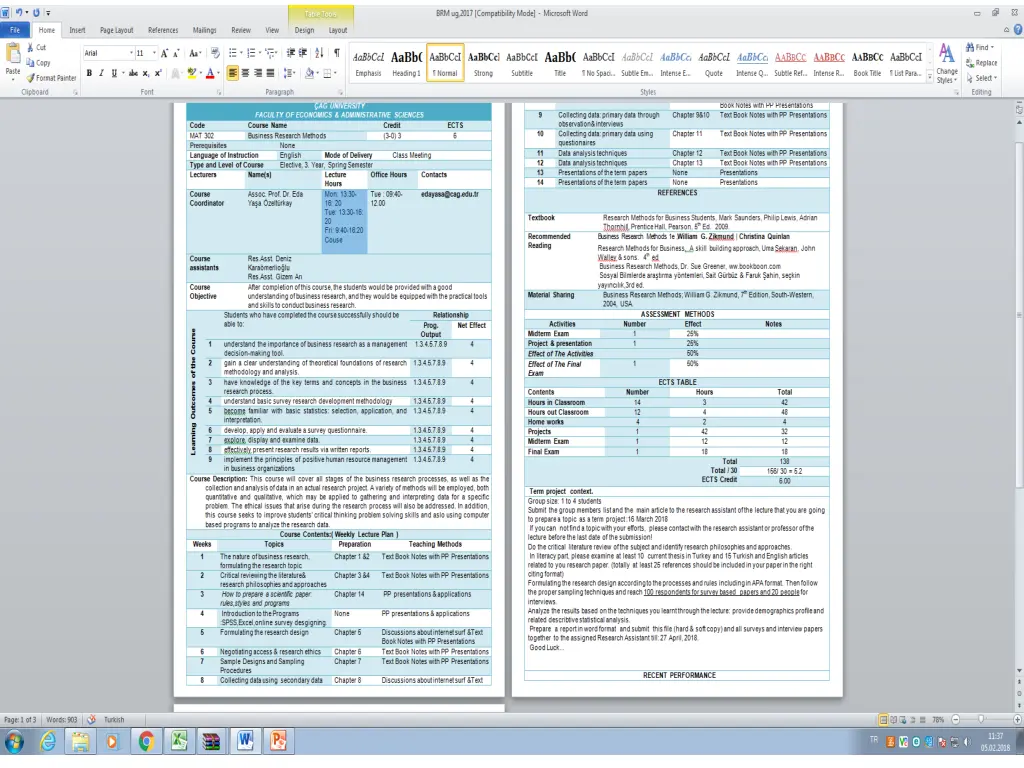The height and width of the screenshot is (768, 1024).
Task: Open Word Help question mark icon
Action: click(1017, 30)
